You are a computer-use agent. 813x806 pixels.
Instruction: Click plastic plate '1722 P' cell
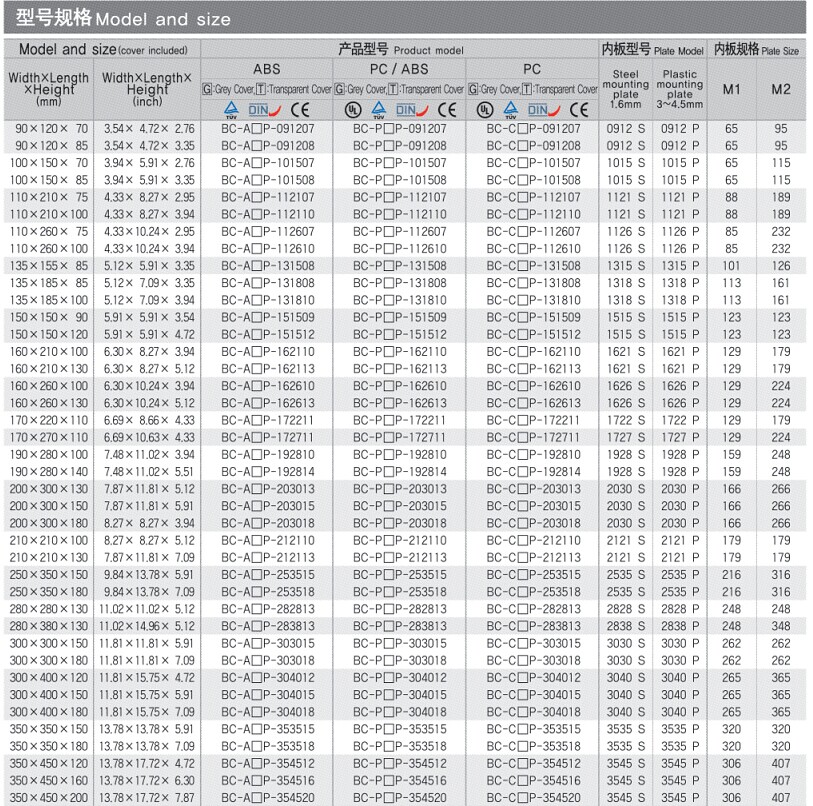coord(680,420)
